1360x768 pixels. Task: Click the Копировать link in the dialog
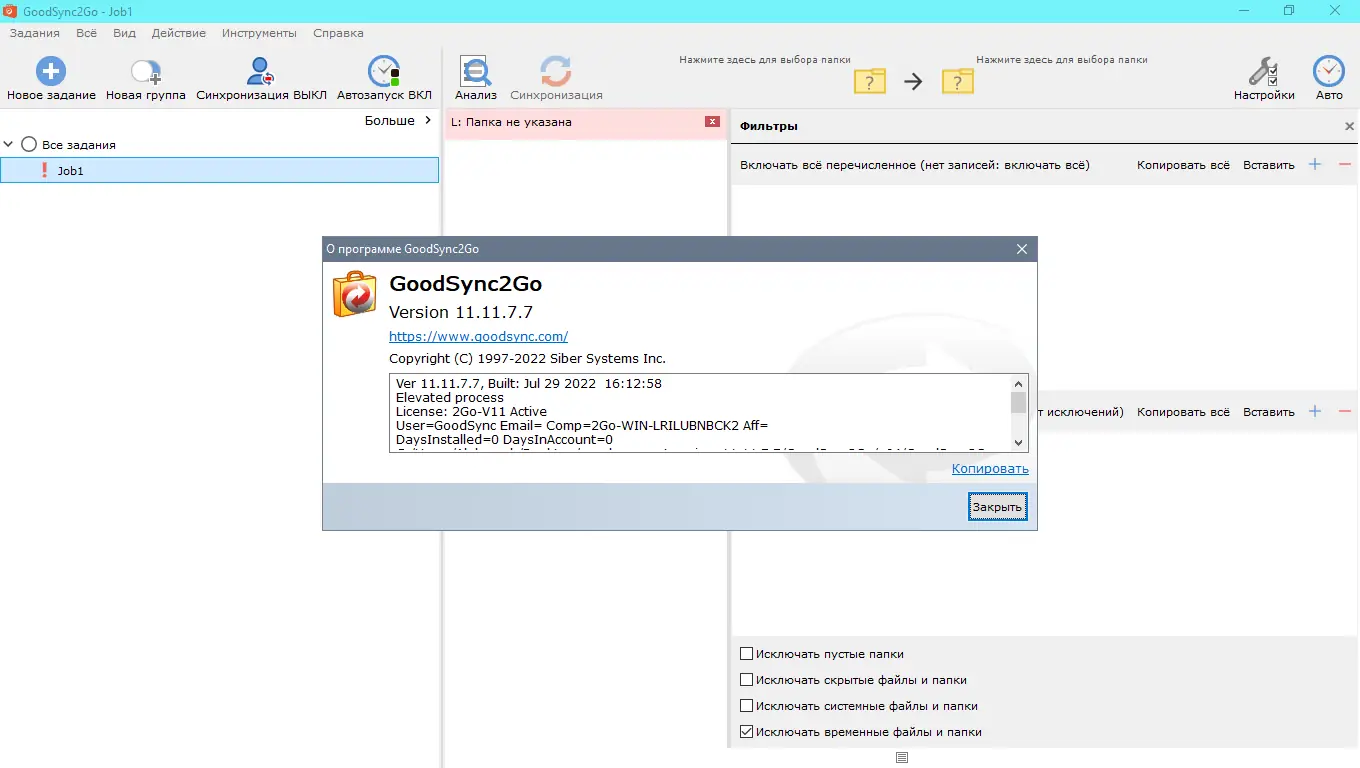click(990, 469)
